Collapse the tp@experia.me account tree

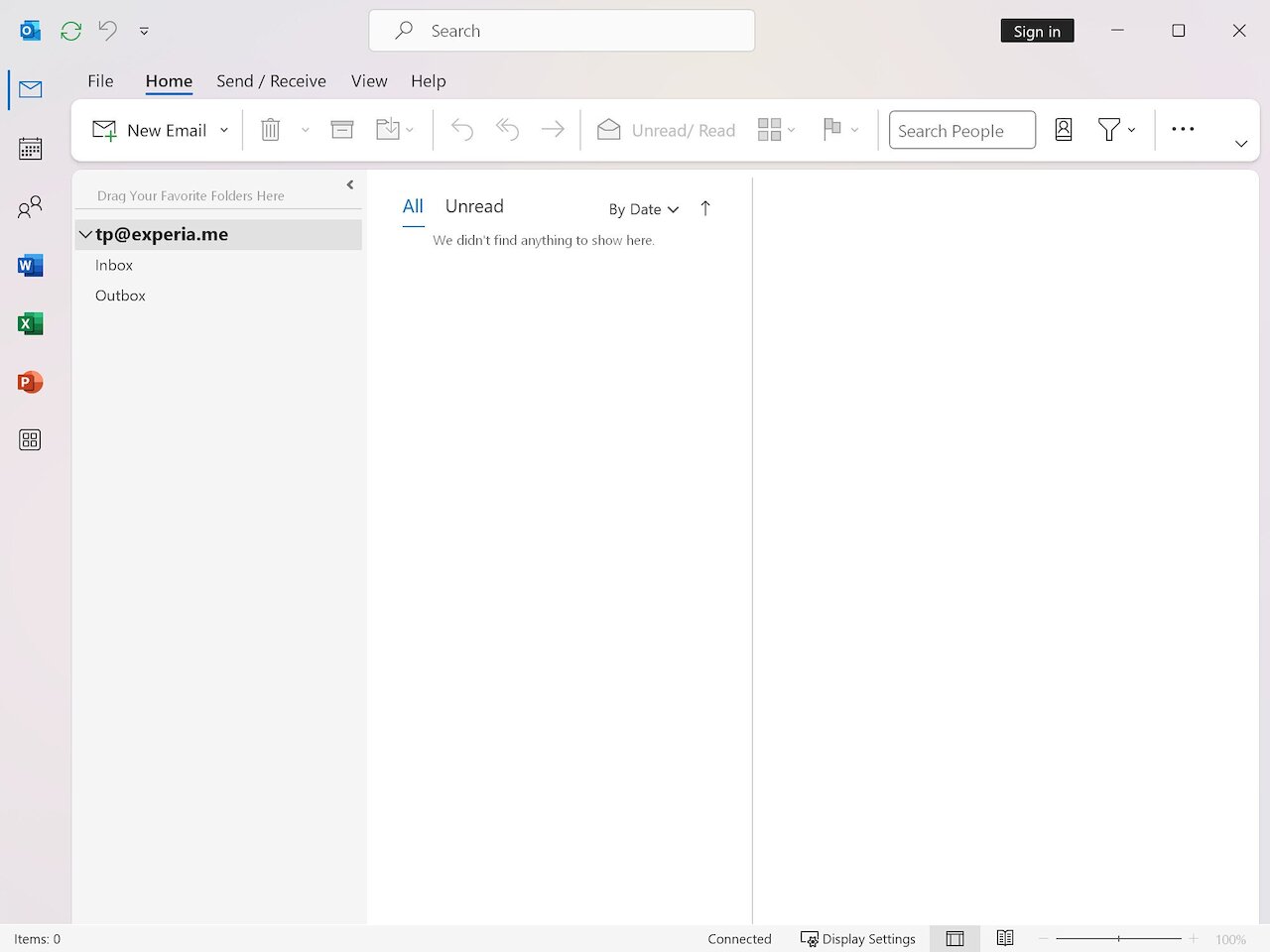(x=85, y=234)
